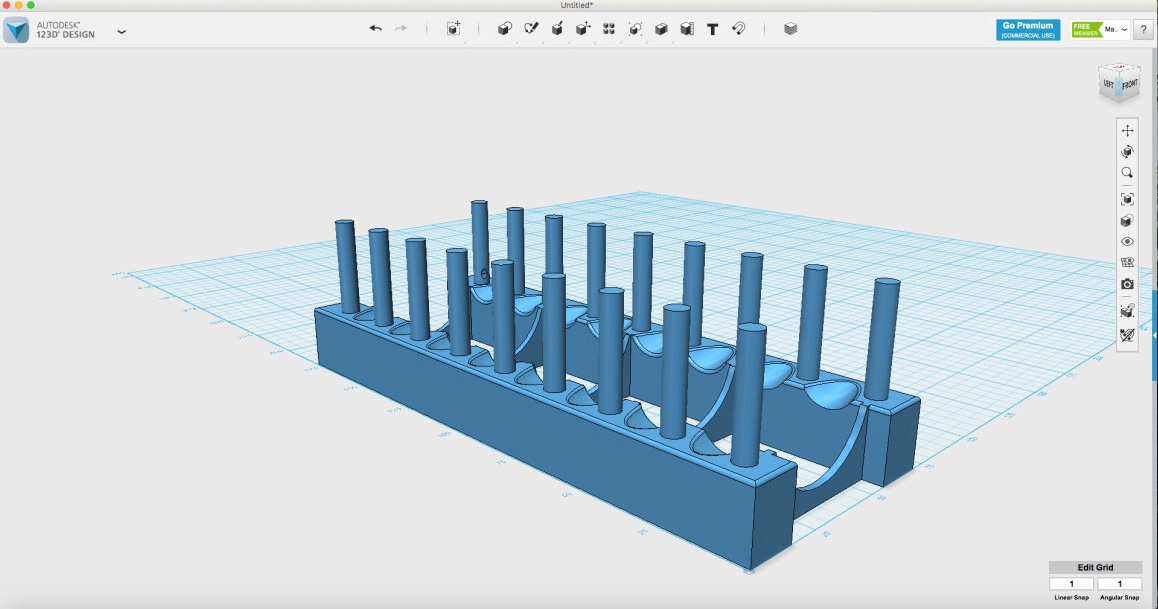Image resolution: width=1158 pixels, height=609 pixels.
Task: Take a screenshot with the camera icon
Action: 1127,284
